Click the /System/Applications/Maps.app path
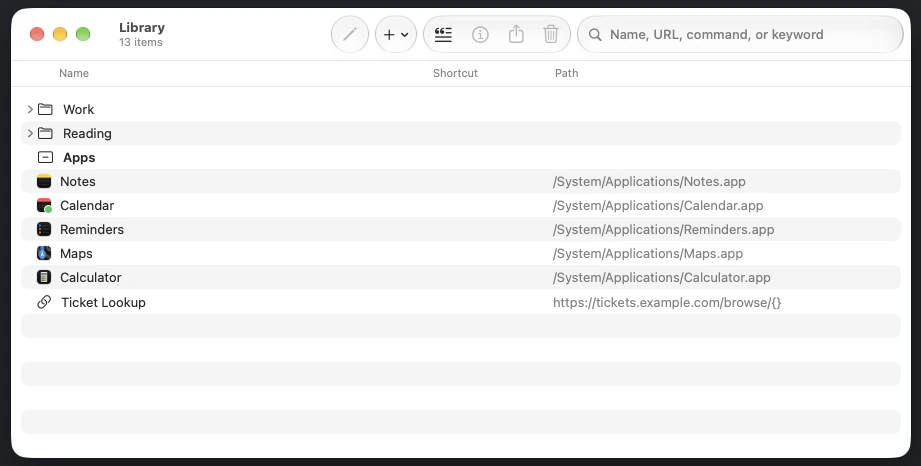Image resolution: width=921 pixels, height=466 pixels. (x=648, y=254)
